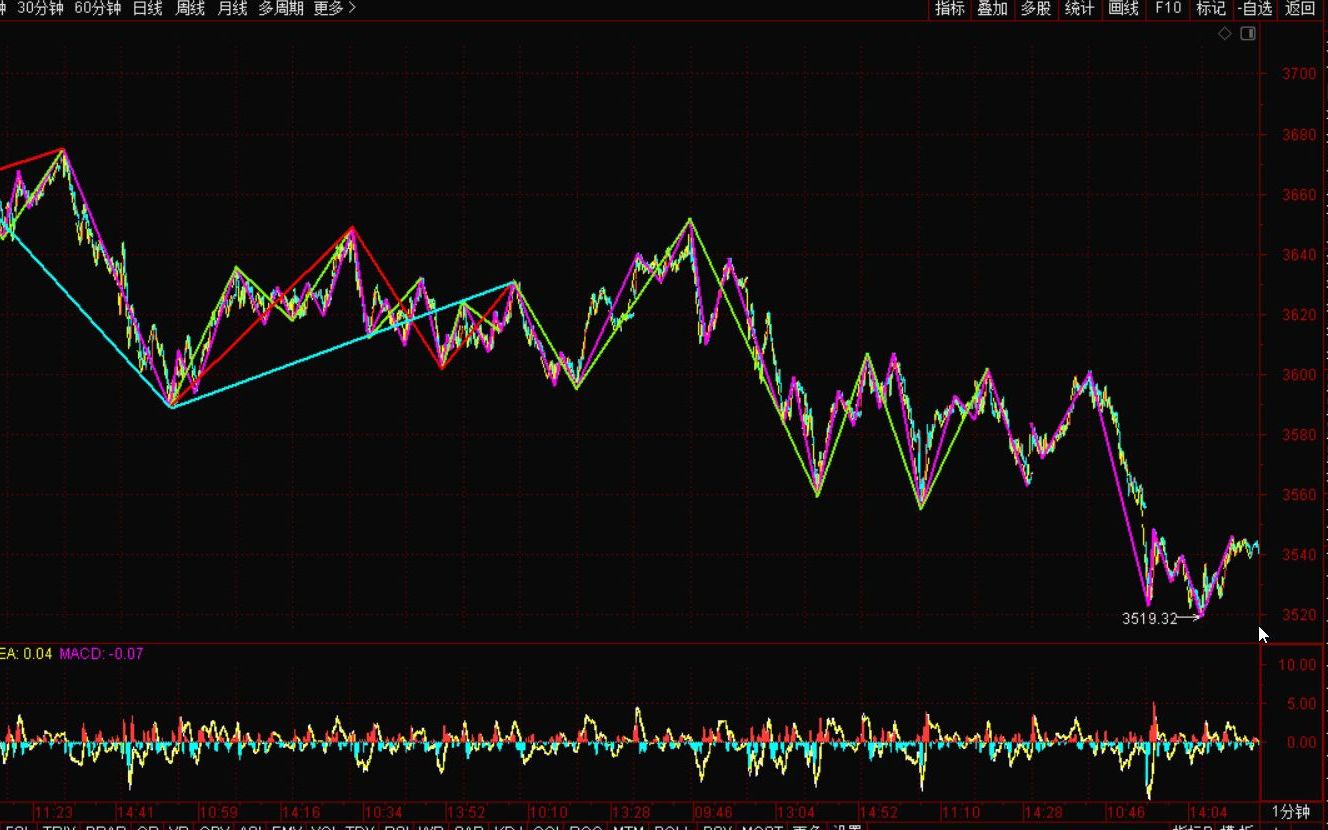The image size is (1328, 830).
Task: Select the 月线 monthly chart tab
Action: coord(232,8)
